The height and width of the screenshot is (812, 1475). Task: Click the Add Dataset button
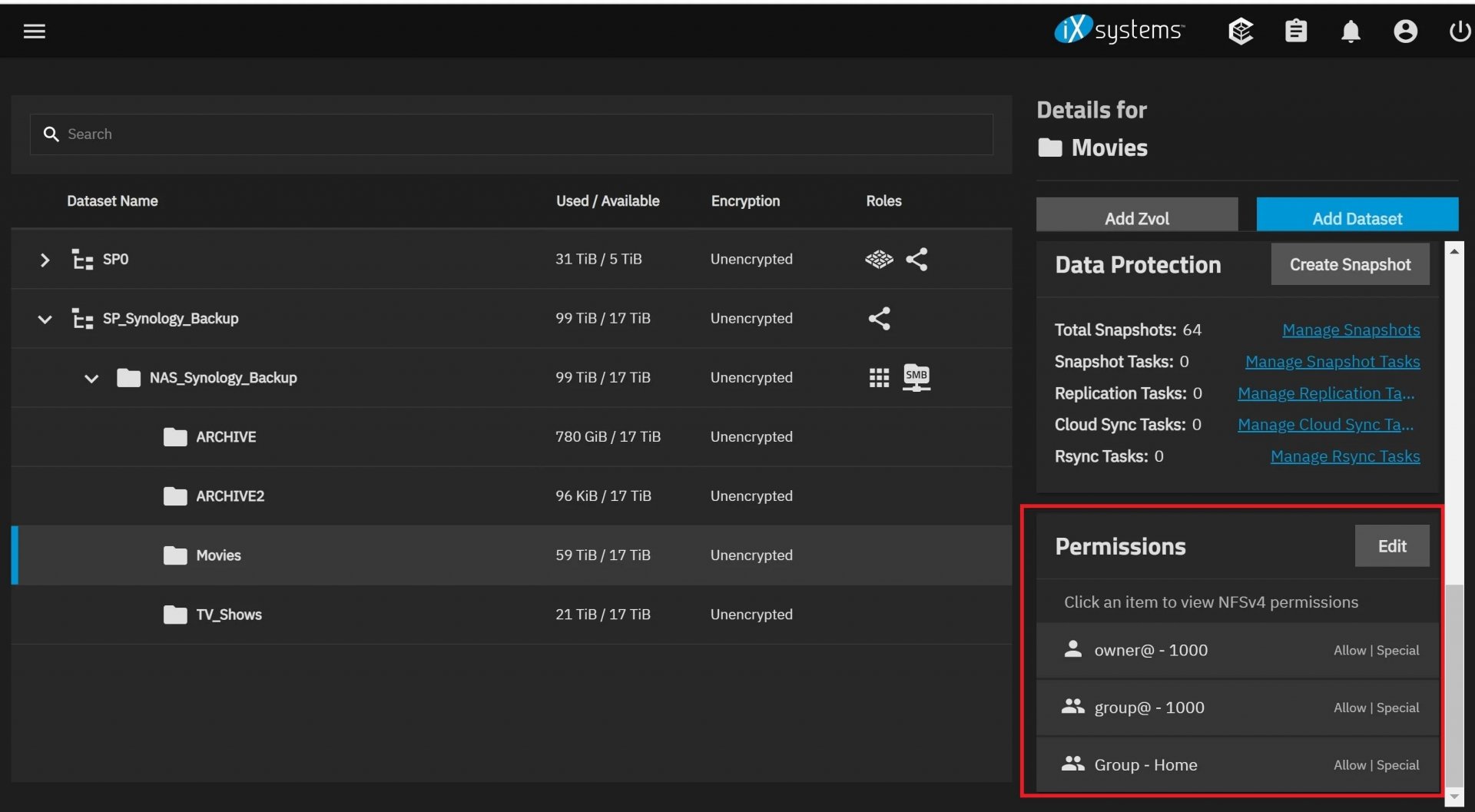(1357, 218)
